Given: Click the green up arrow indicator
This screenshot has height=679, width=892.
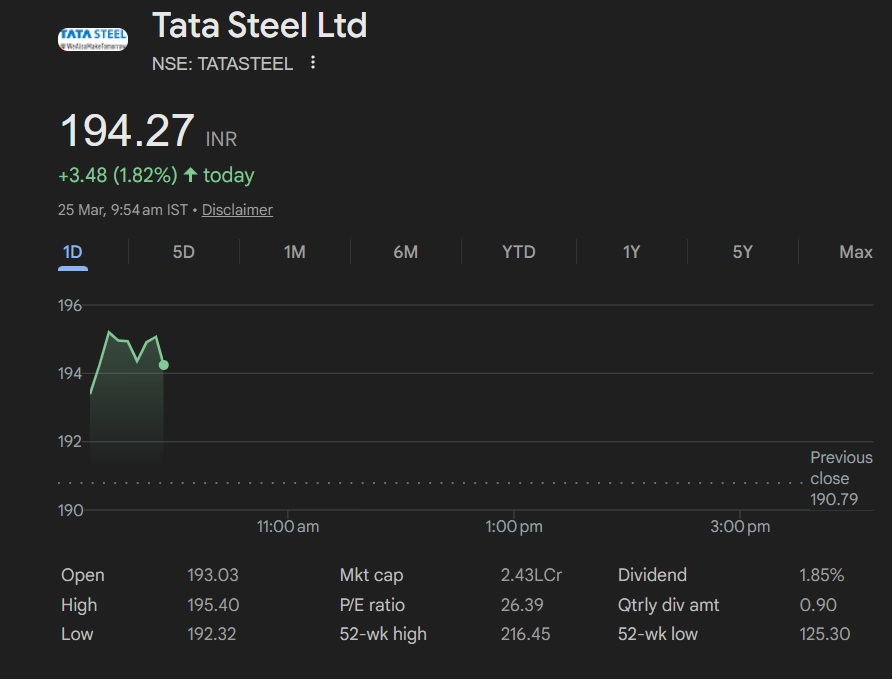Looking at the screenshot, I should click(x=190, y=175).
